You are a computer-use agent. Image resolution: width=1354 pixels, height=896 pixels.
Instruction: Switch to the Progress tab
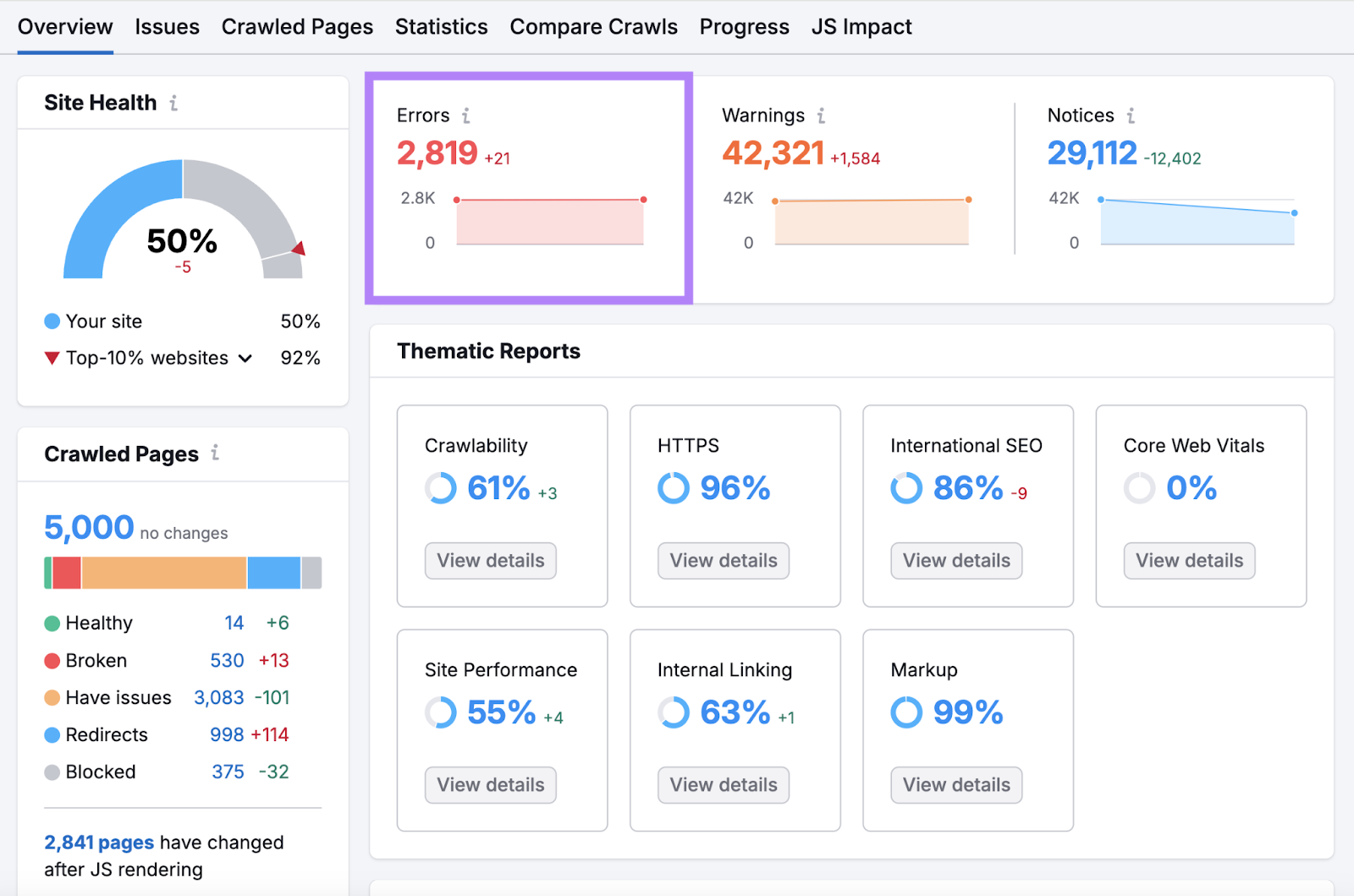[x=744, y=27]
